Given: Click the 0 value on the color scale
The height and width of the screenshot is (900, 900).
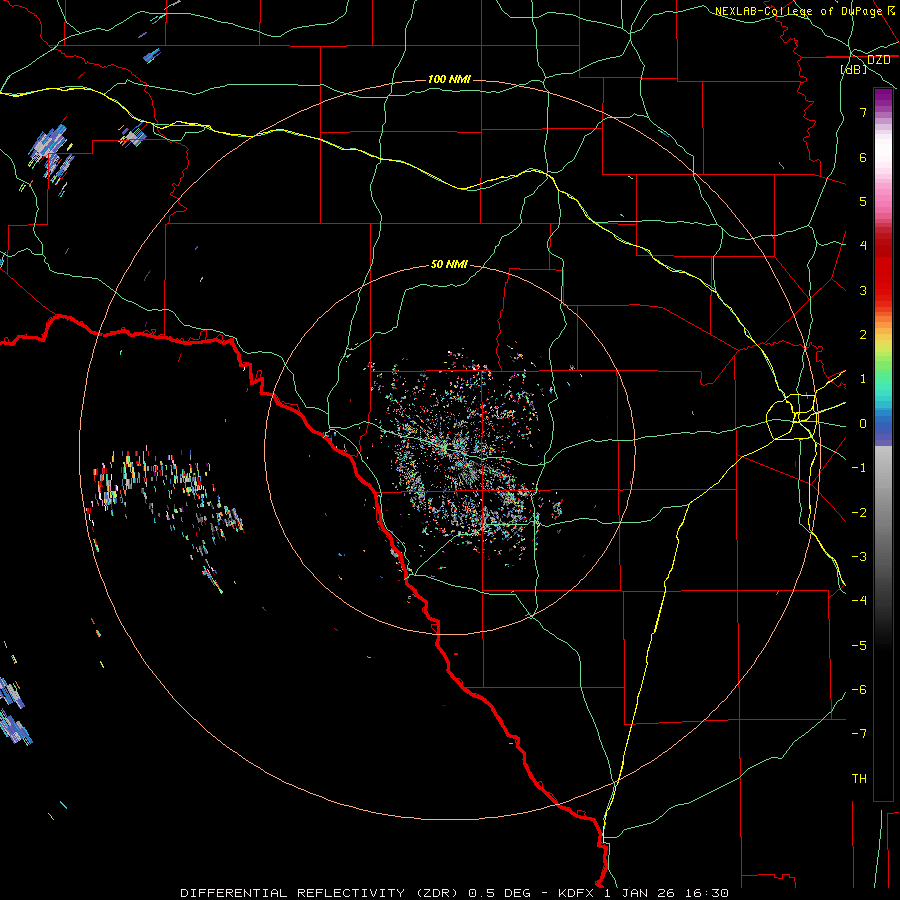Looking at the screenshot, I should click(863, 424).
